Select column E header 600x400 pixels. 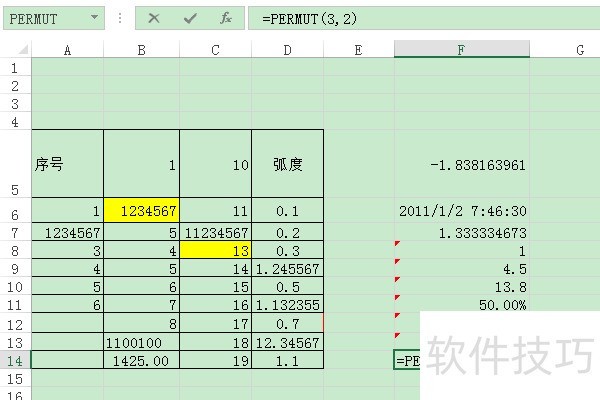tap(359, 50)
